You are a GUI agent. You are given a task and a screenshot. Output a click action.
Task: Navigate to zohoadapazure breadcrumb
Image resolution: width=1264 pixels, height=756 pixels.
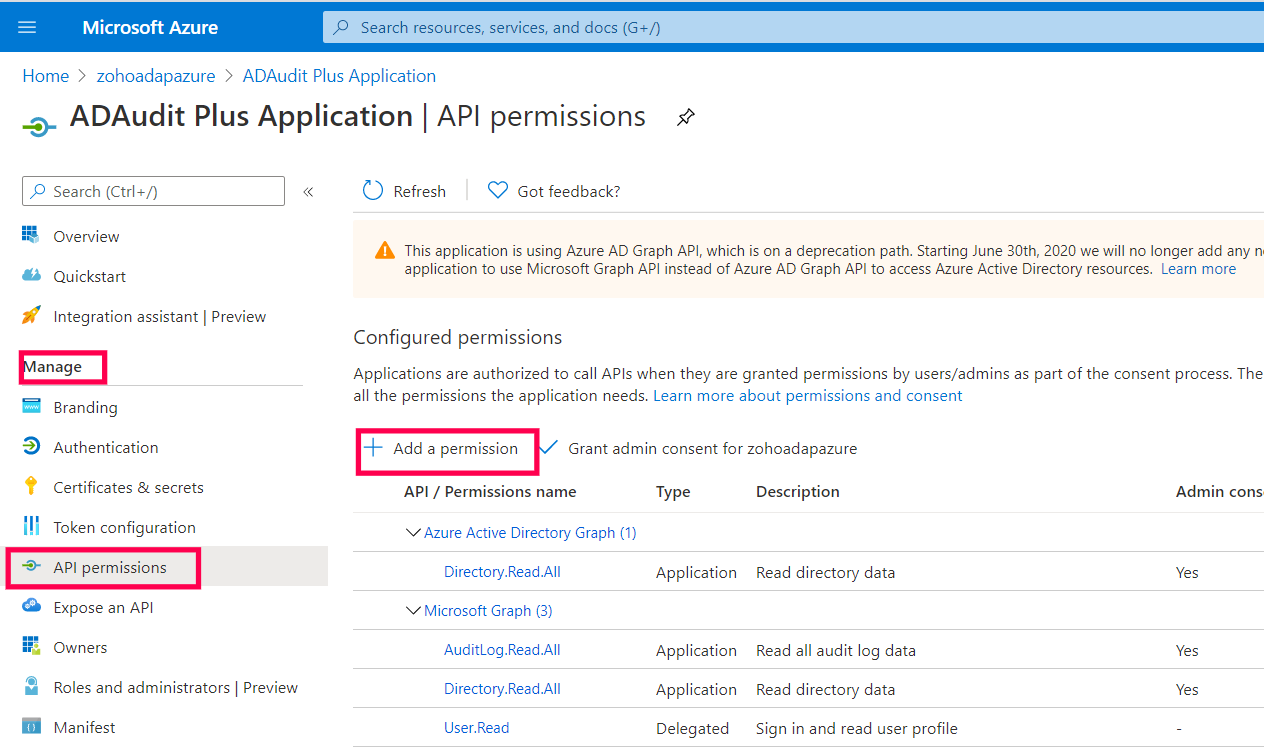click(x=156, y=76)
